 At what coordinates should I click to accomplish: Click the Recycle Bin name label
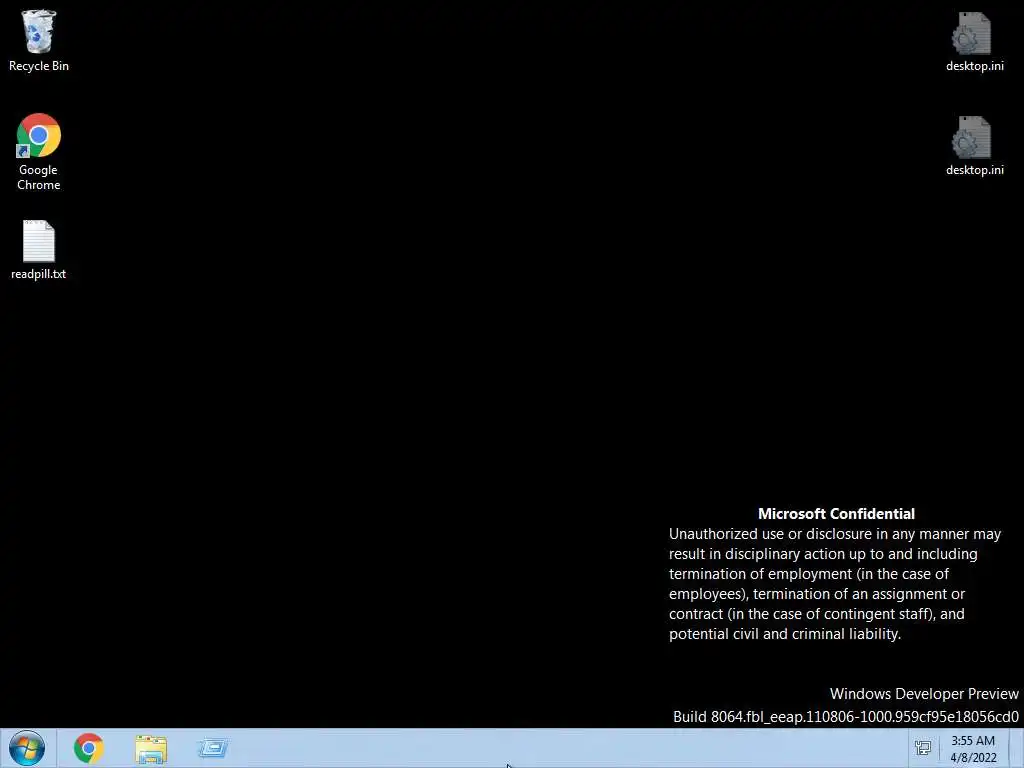pyautogui.click(x=39, y=66)
